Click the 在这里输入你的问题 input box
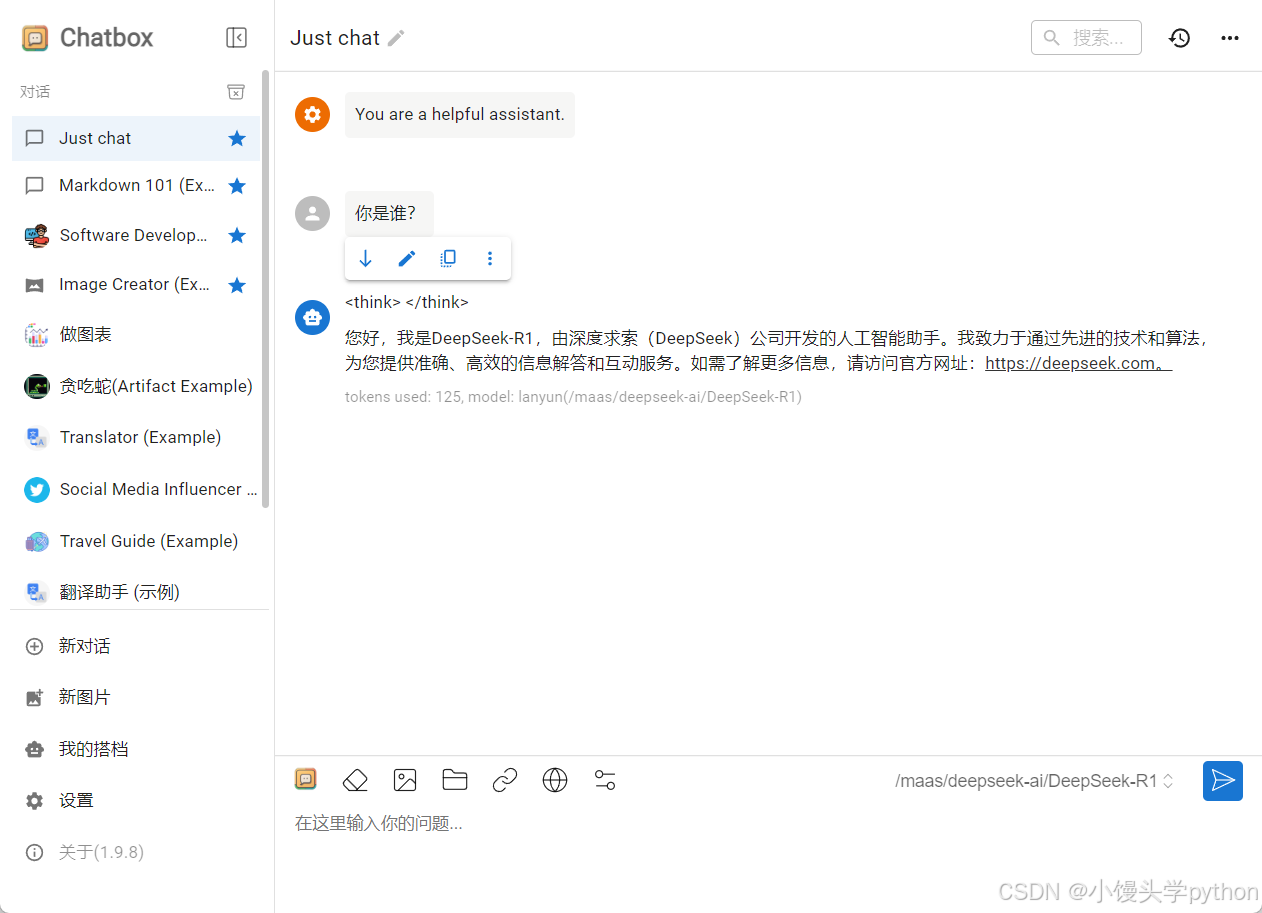The height and width of the screenshot is (913, 1262). click(x=768, y=823)
